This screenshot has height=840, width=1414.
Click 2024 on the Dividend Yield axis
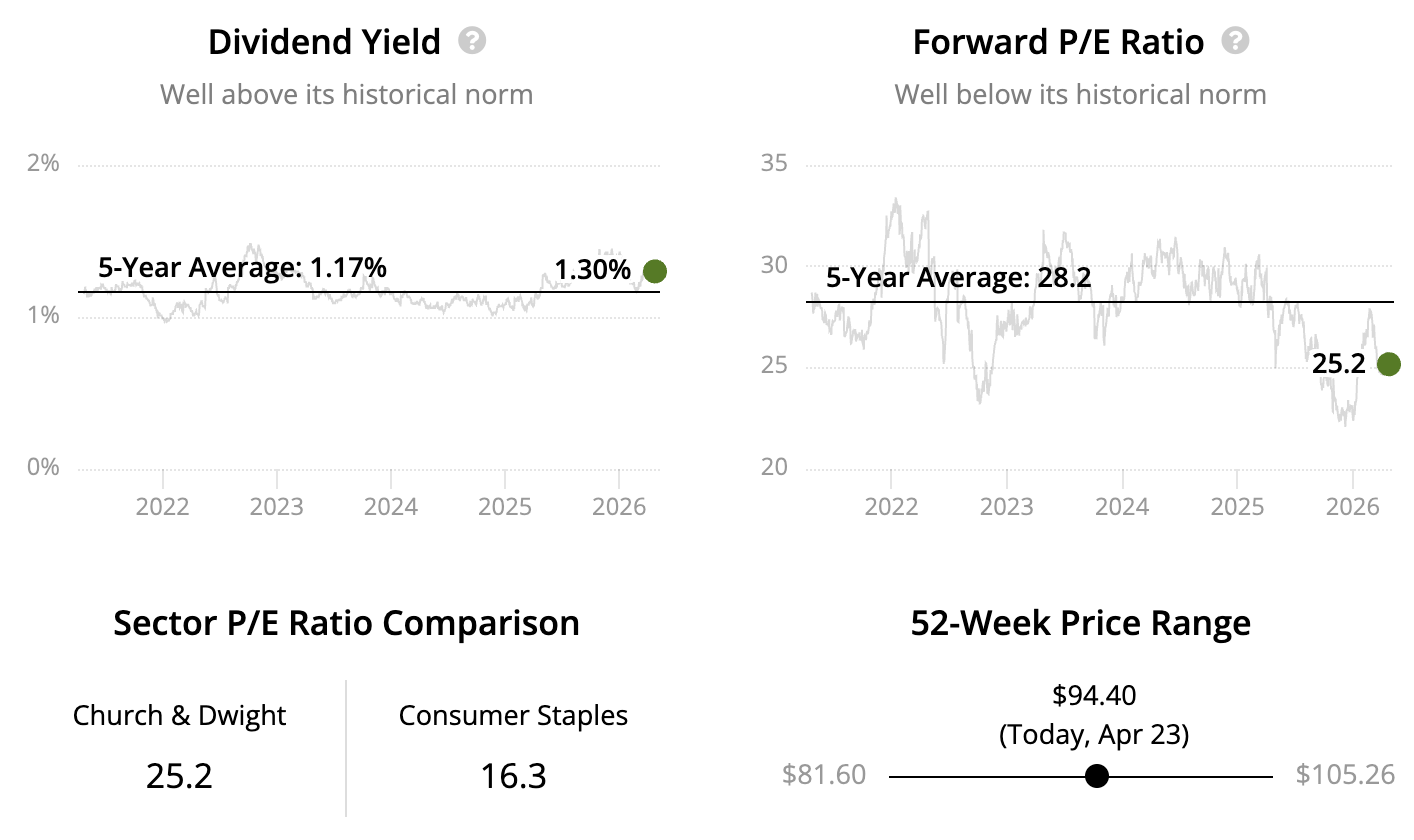coord(391,505)
